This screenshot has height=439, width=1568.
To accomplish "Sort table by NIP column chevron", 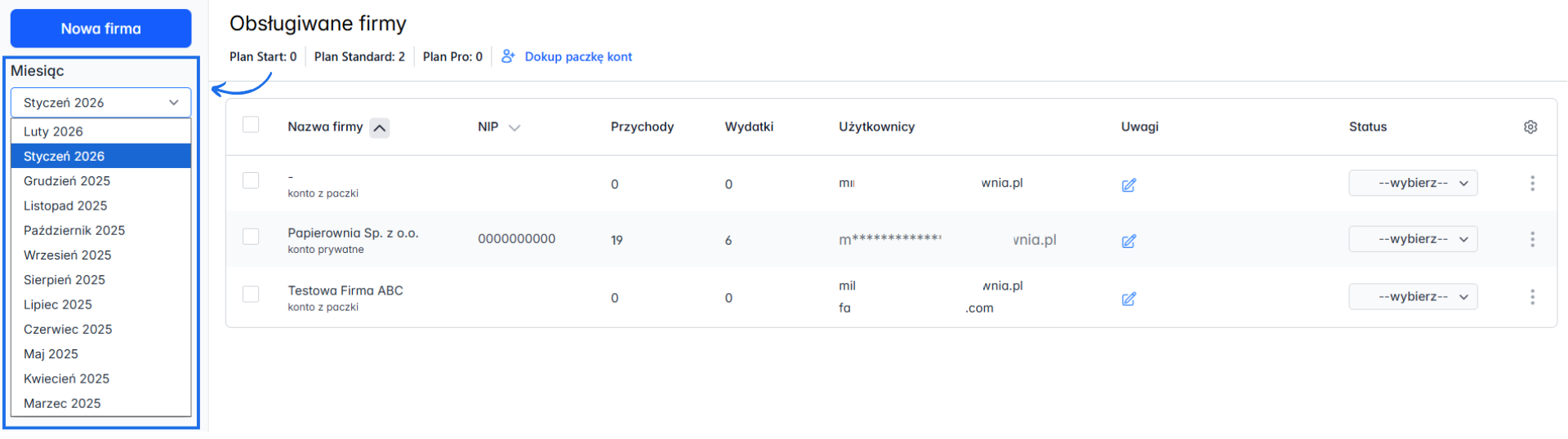I will [514, 128].
